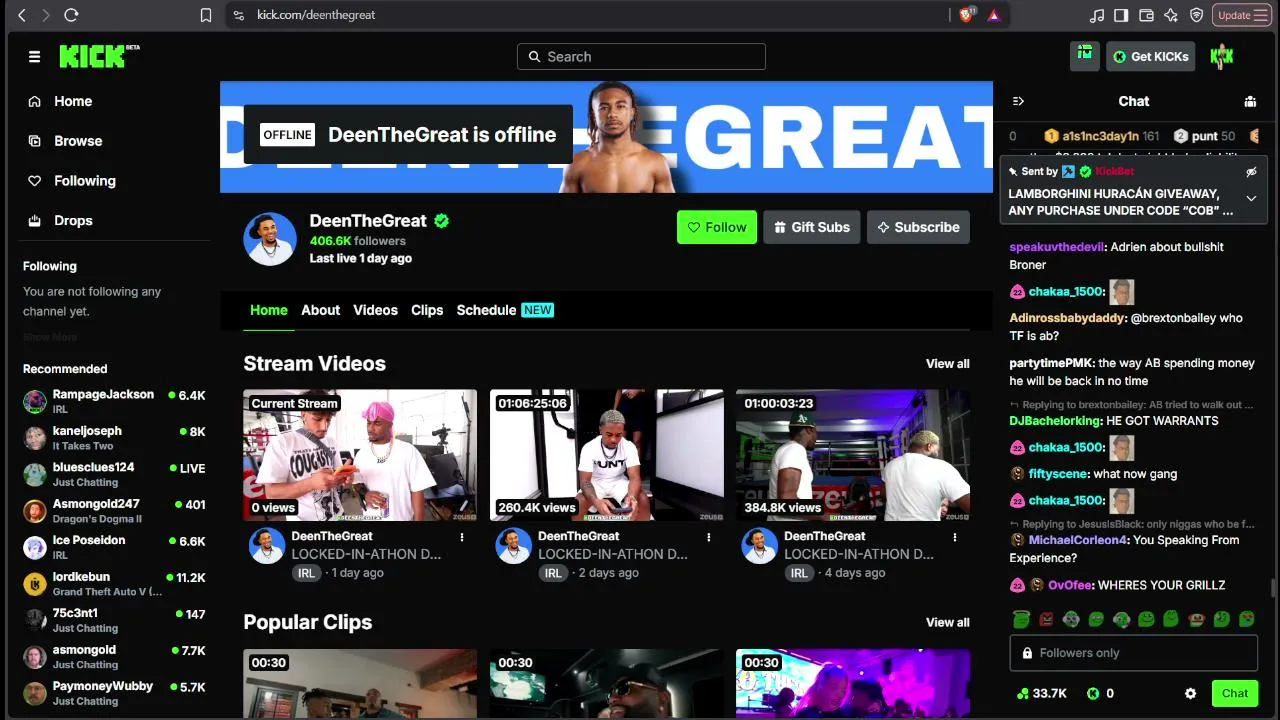Viewport: 1280px width, 720px height.
Task: Bookmark this page icon
Action: (x=206, y=15)
